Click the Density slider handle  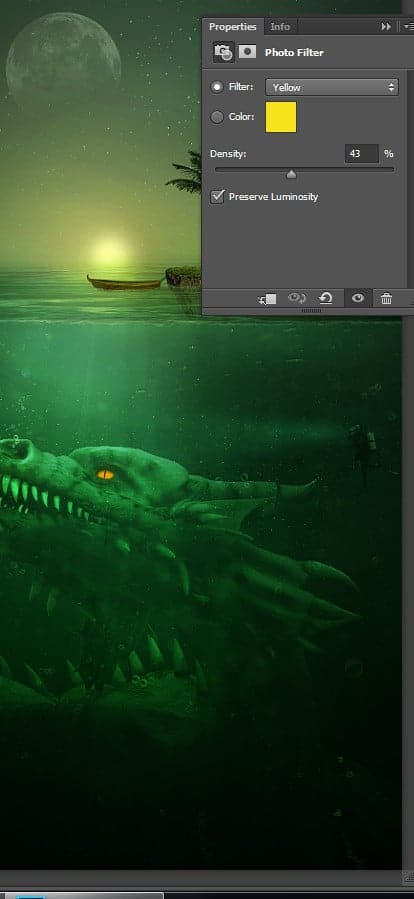(291, 174)
